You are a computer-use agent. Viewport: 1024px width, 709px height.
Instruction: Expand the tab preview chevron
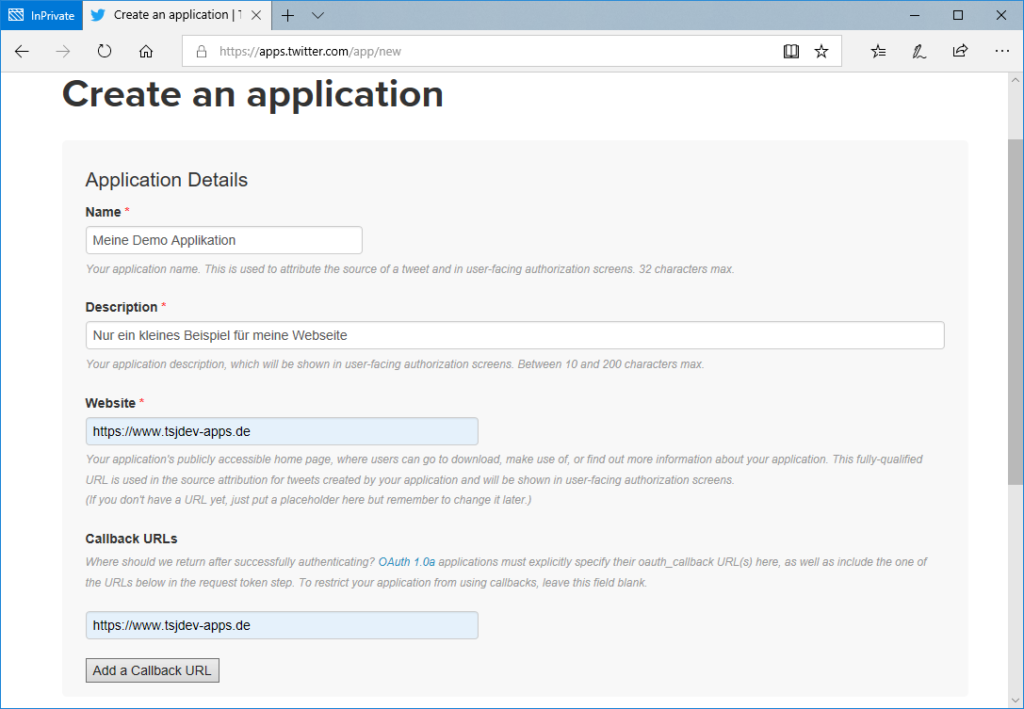pyautogui.click(x=318, y=15)
